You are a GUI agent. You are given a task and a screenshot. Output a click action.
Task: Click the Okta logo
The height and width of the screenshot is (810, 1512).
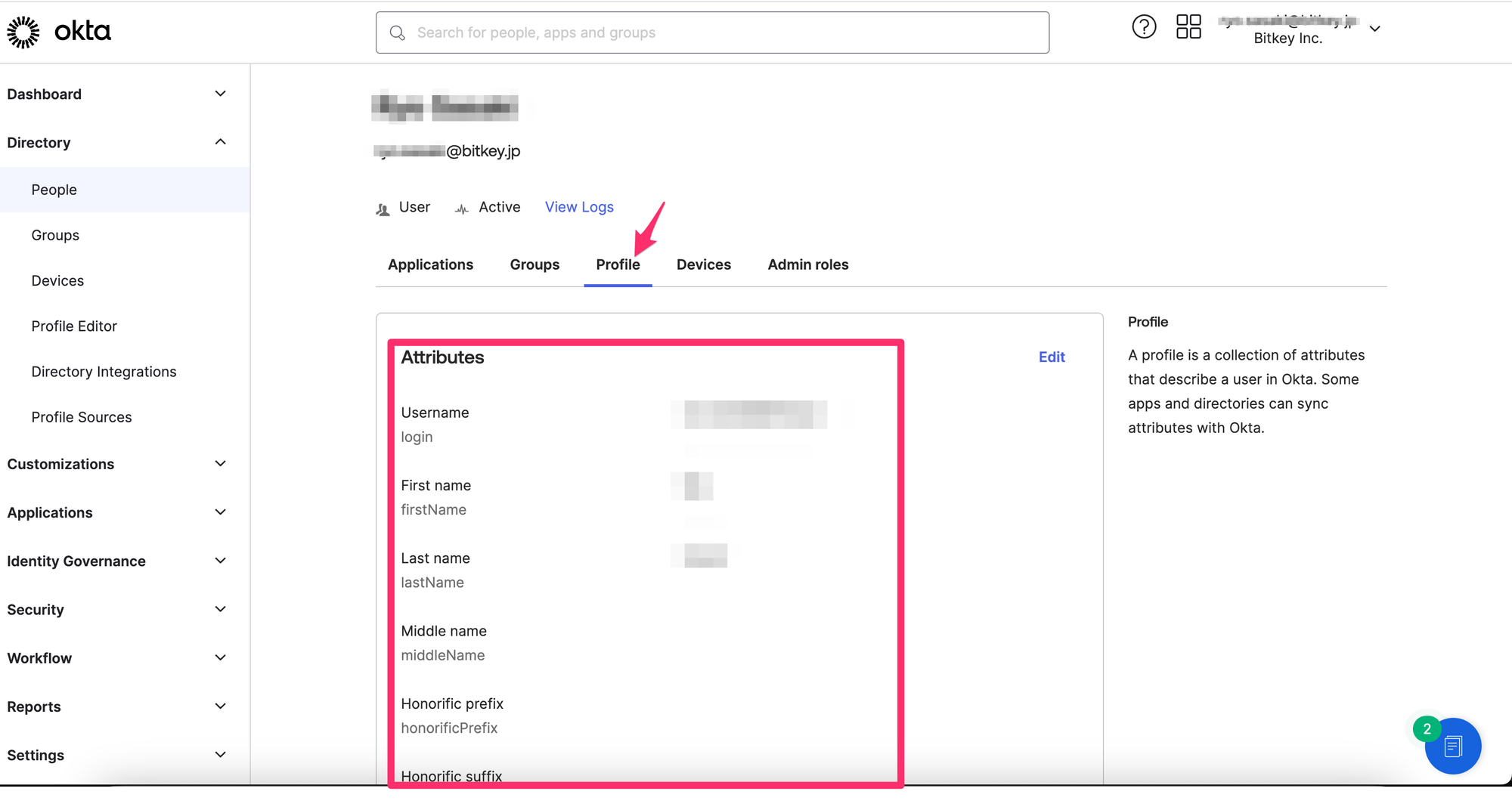point(59,32)
